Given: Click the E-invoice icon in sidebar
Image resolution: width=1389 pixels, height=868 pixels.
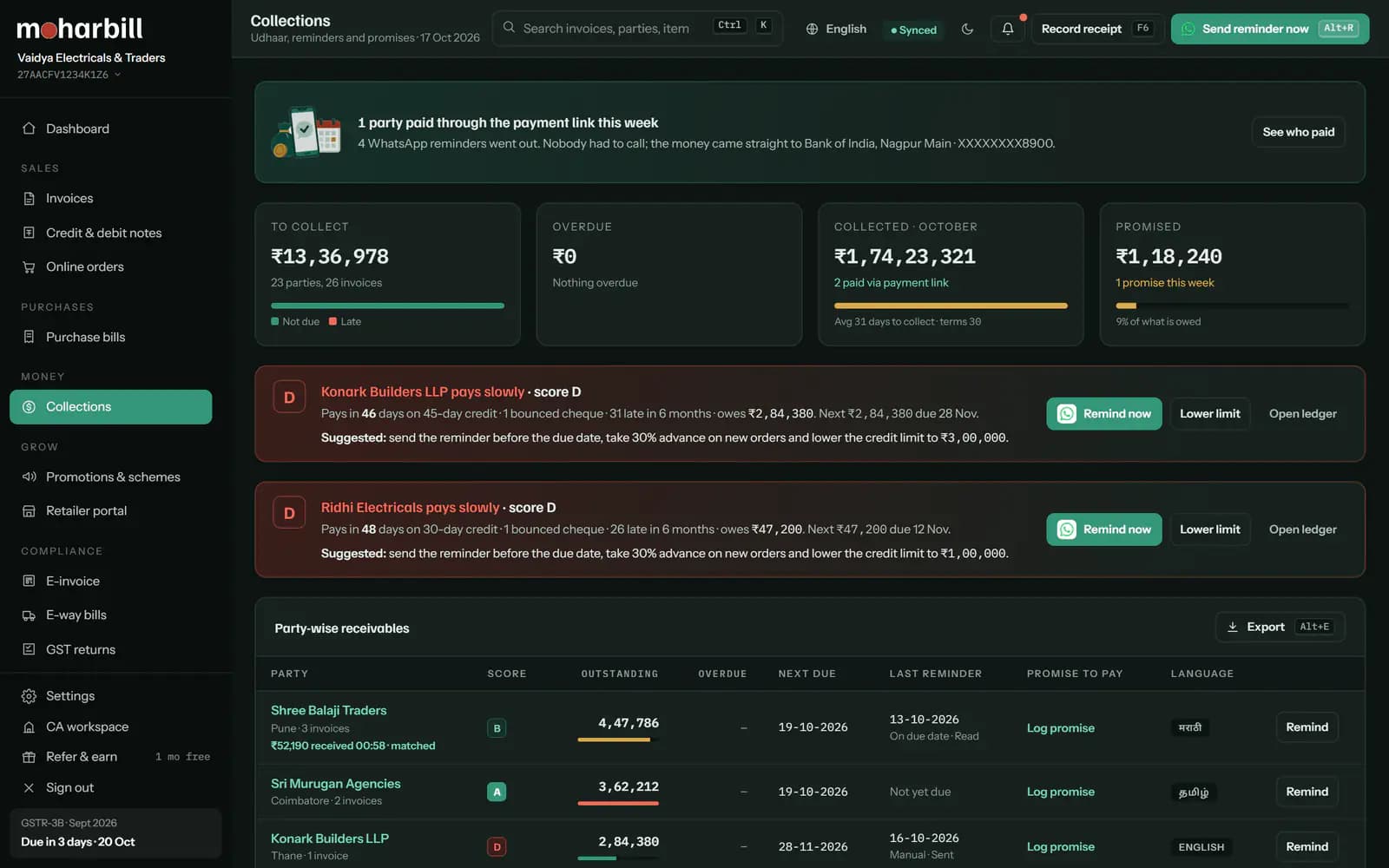Looking at the screenshot, I should [29, 581].
